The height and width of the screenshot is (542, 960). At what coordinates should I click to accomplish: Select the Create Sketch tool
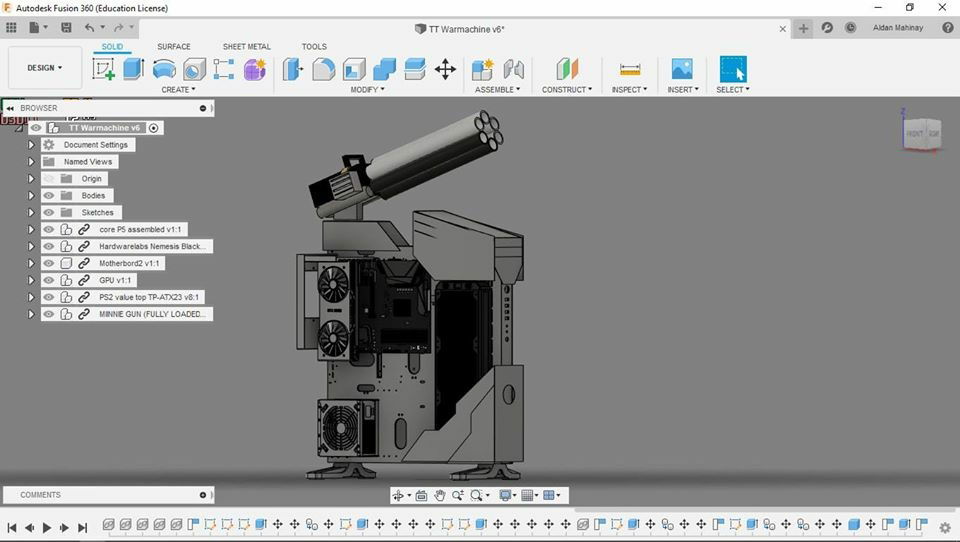[103, 69]
